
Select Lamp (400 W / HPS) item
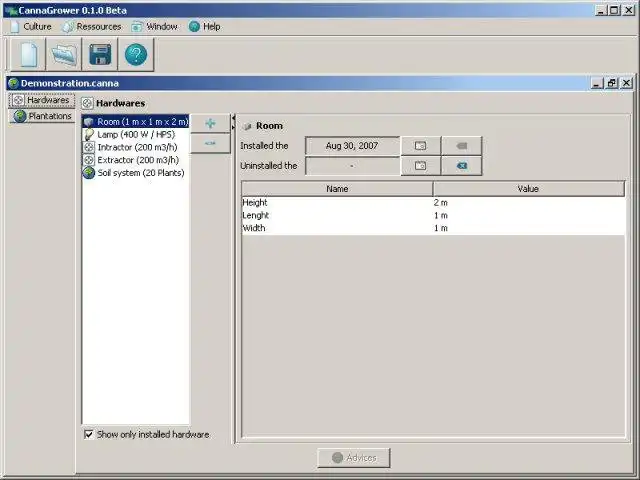(x=136, y=134)
